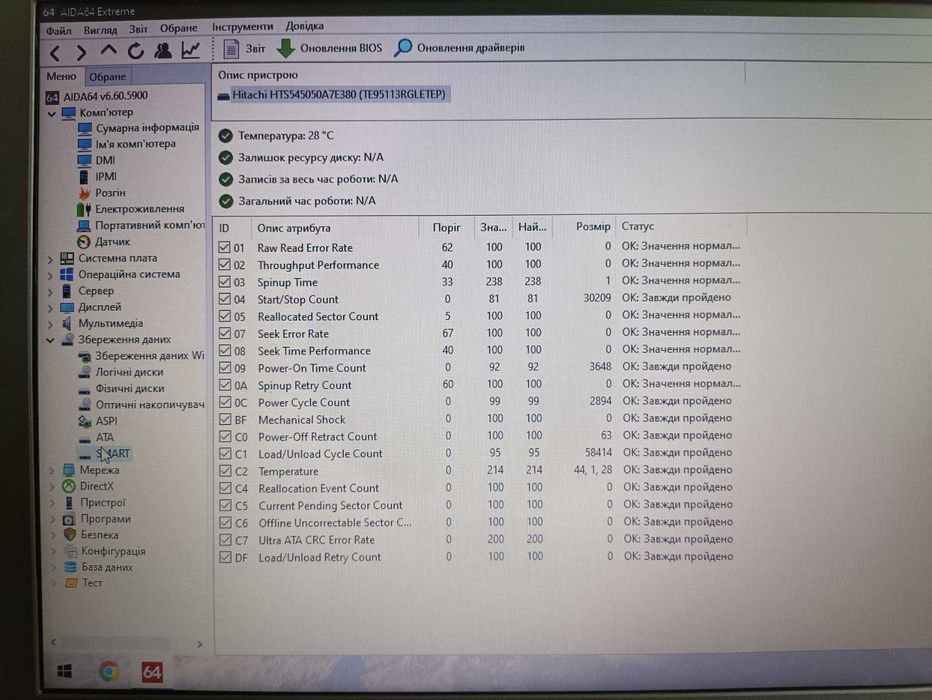Open the Звіт report toolbar button
This screenshot has width=932, height=700.
[244, 49]
